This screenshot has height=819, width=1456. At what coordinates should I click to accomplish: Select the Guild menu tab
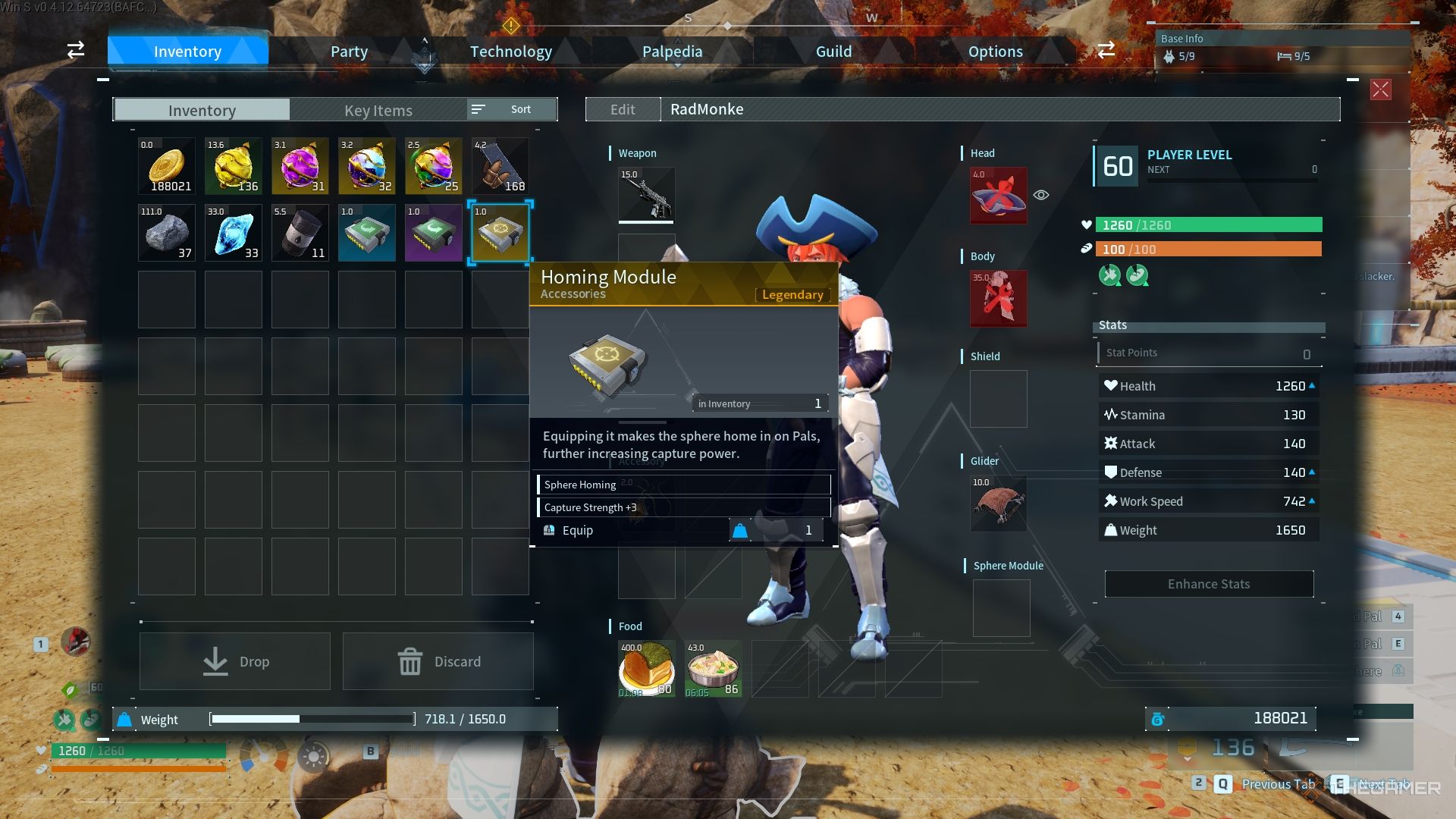coord(834,51)
